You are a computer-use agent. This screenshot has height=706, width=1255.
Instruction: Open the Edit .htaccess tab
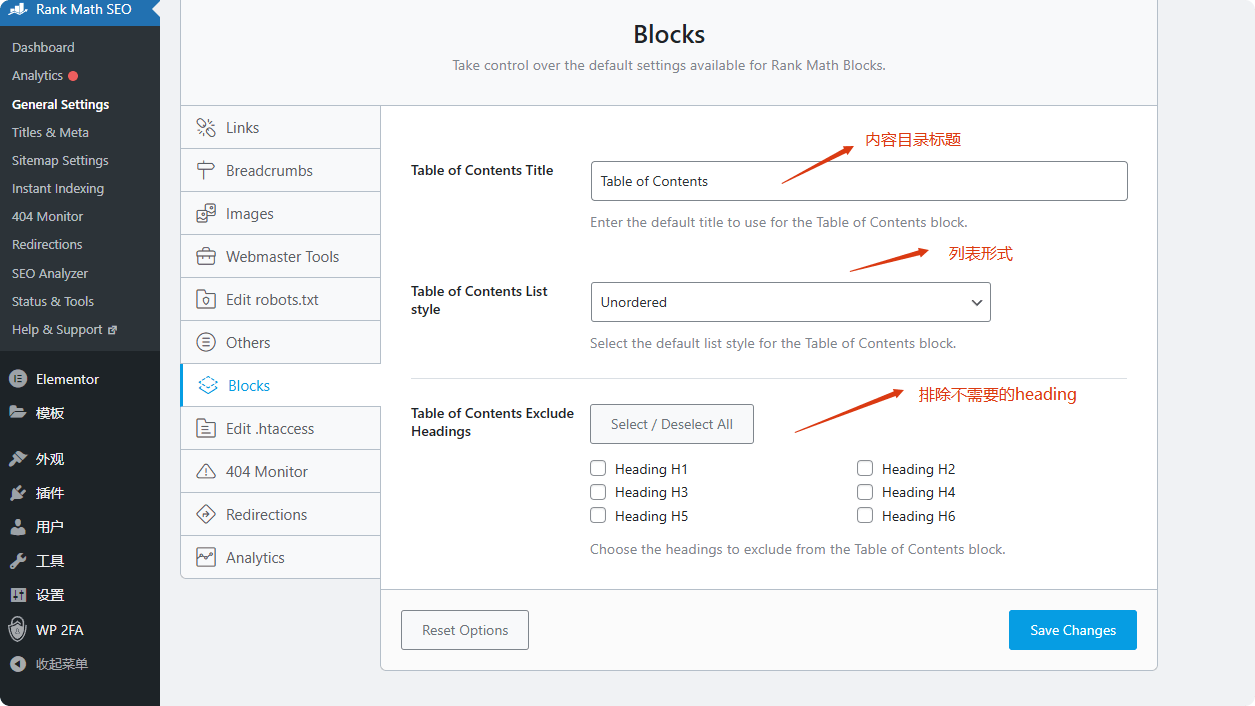point(280,428)
